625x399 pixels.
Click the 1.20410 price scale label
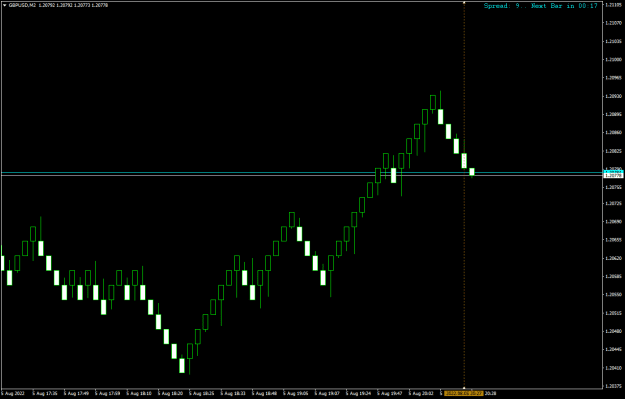pyautogui.click(x=613, y=368)
